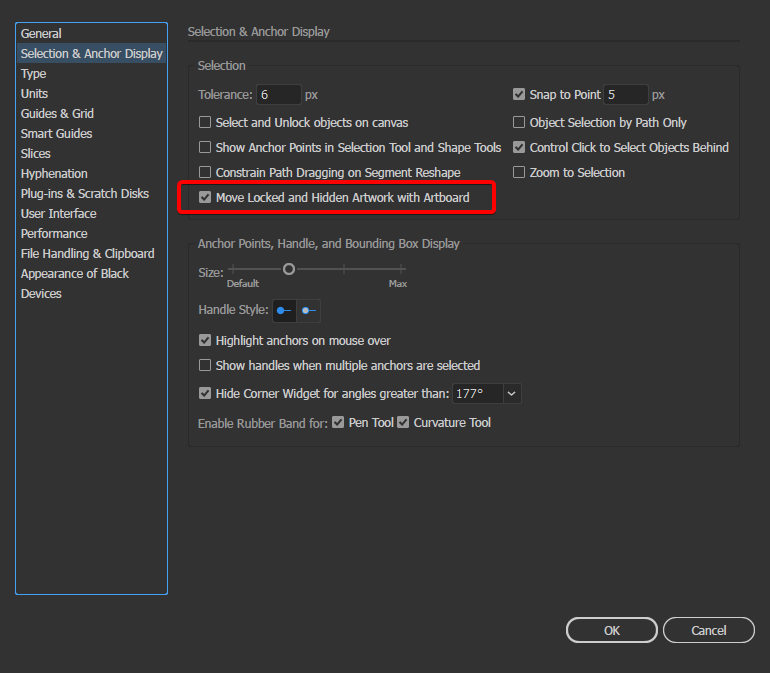The width and height of the screenshot is (770, 673).
Task: Uncheck the Snap to Point checkbox
Action: [x=519, y=94]
